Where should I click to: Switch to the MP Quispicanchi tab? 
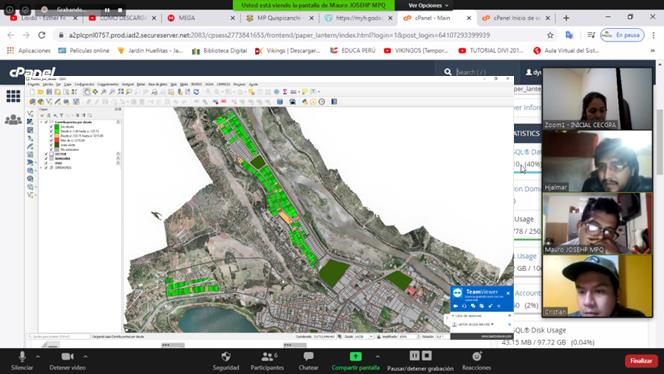pyautogui.click(x=279, y=18)
